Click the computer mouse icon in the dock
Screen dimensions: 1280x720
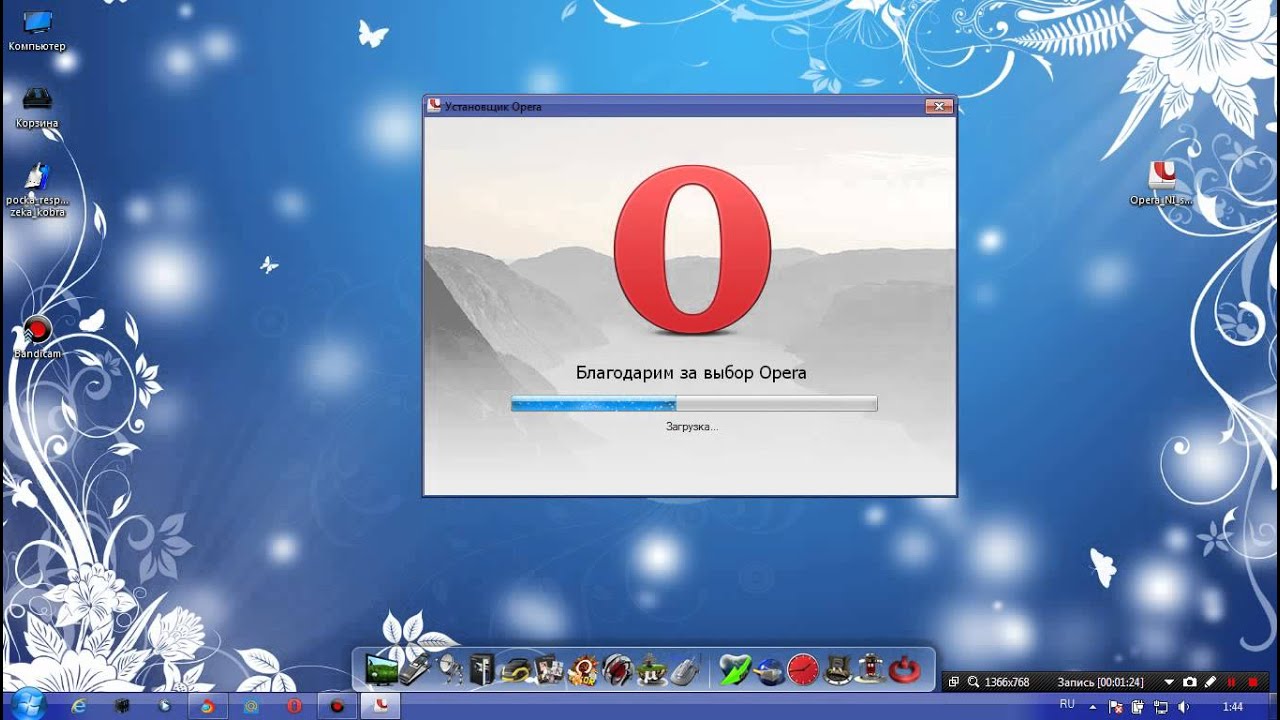click(x=684, y=668)
